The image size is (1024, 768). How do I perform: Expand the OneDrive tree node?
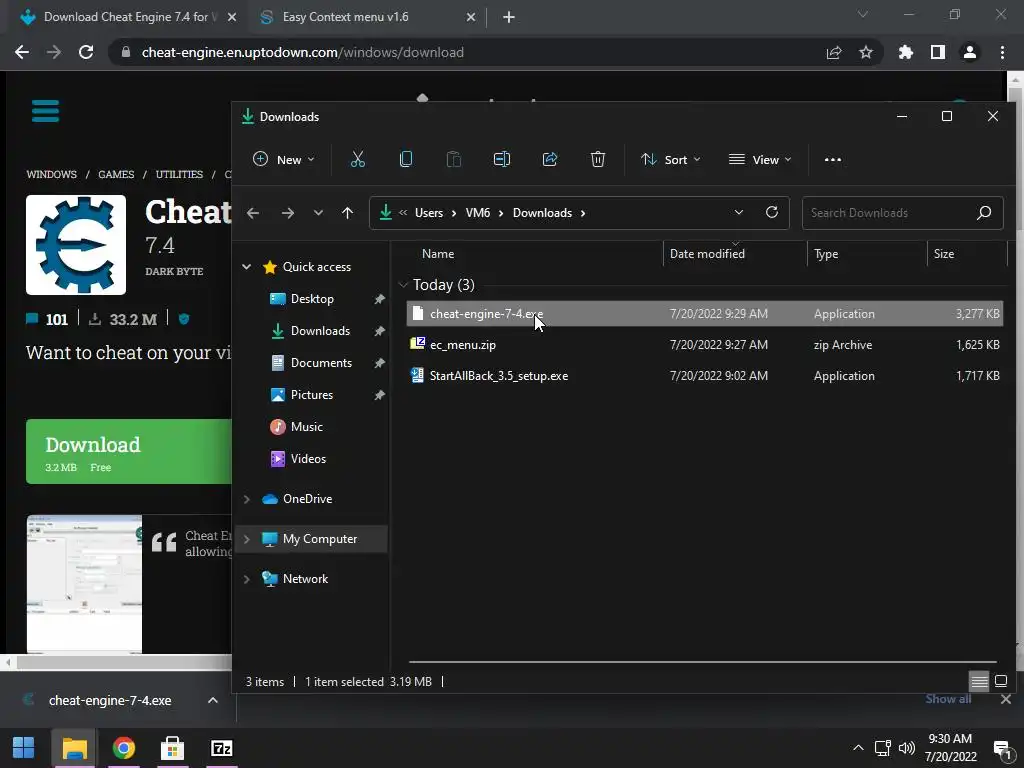[x=247, y=499]
